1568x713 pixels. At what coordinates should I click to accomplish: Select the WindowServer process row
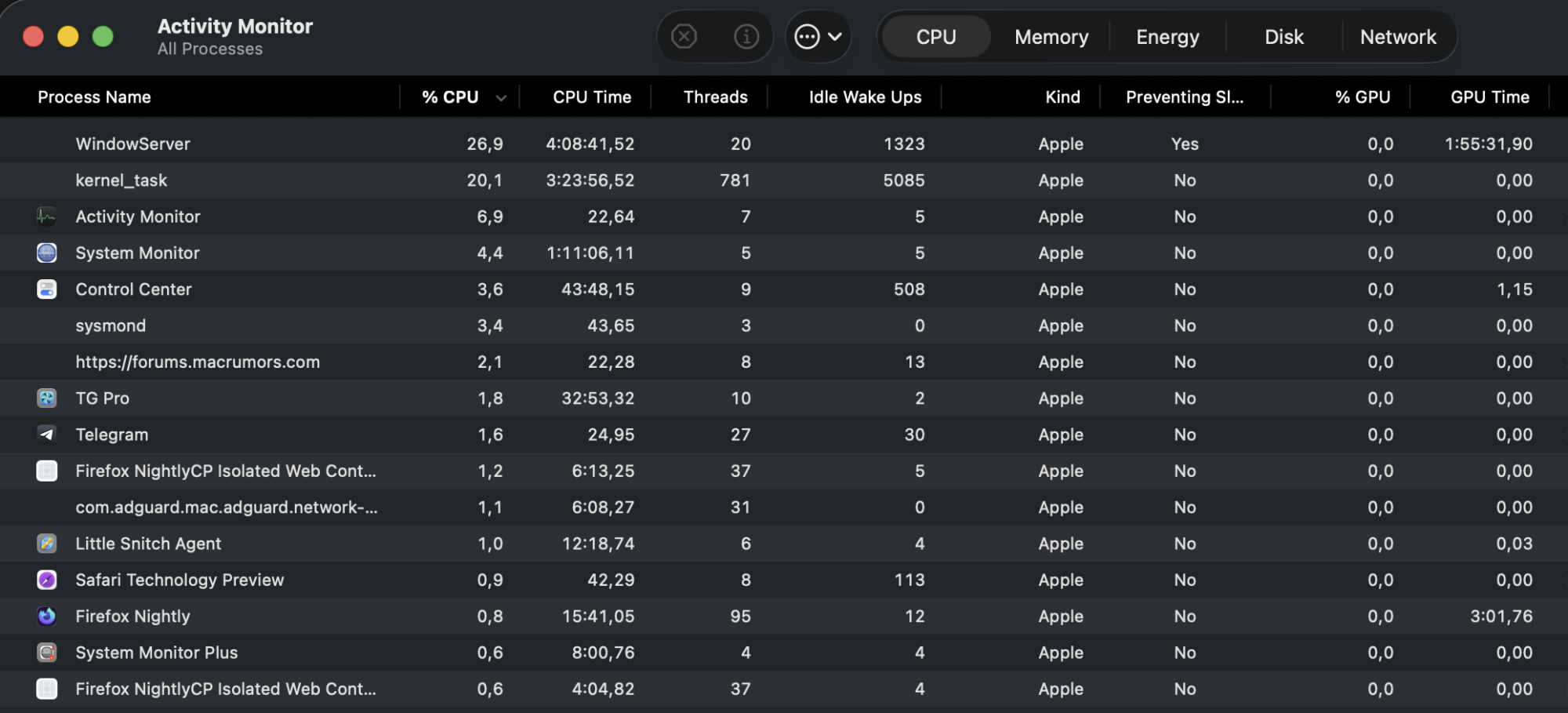coord(784,144)
